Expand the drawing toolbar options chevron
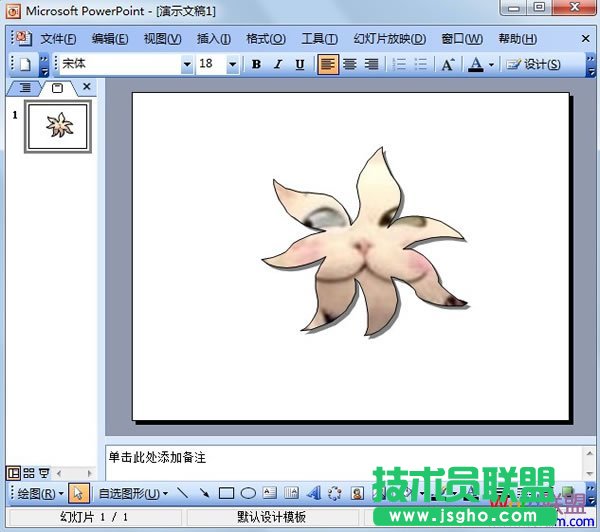This screenshot has height=532, width=600. pyautogui.click(x=591, y=494)
